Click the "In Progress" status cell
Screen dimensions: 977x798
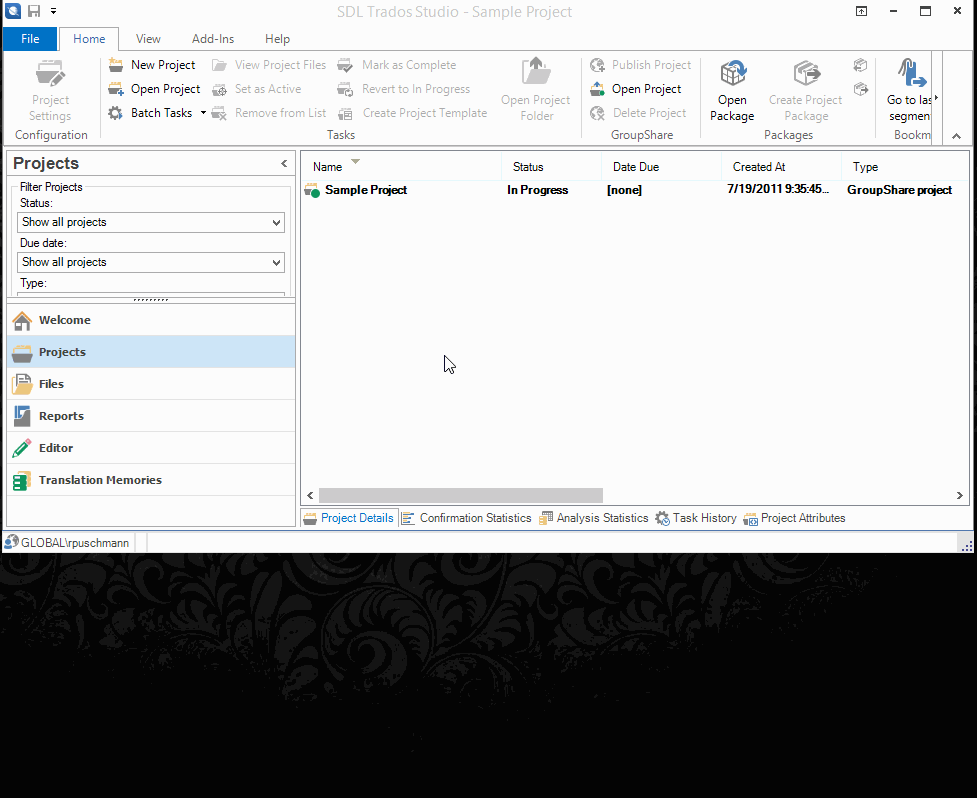point(537,190)
